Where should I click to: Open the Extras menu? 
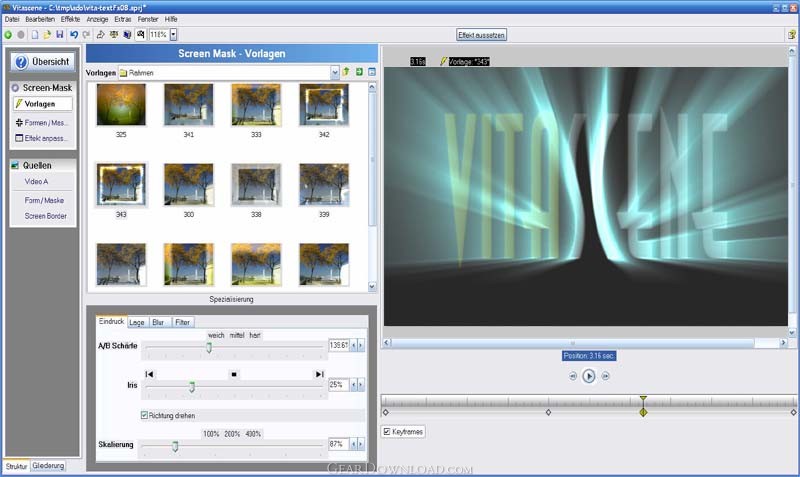pyautogui.click(x=122, y=19)
